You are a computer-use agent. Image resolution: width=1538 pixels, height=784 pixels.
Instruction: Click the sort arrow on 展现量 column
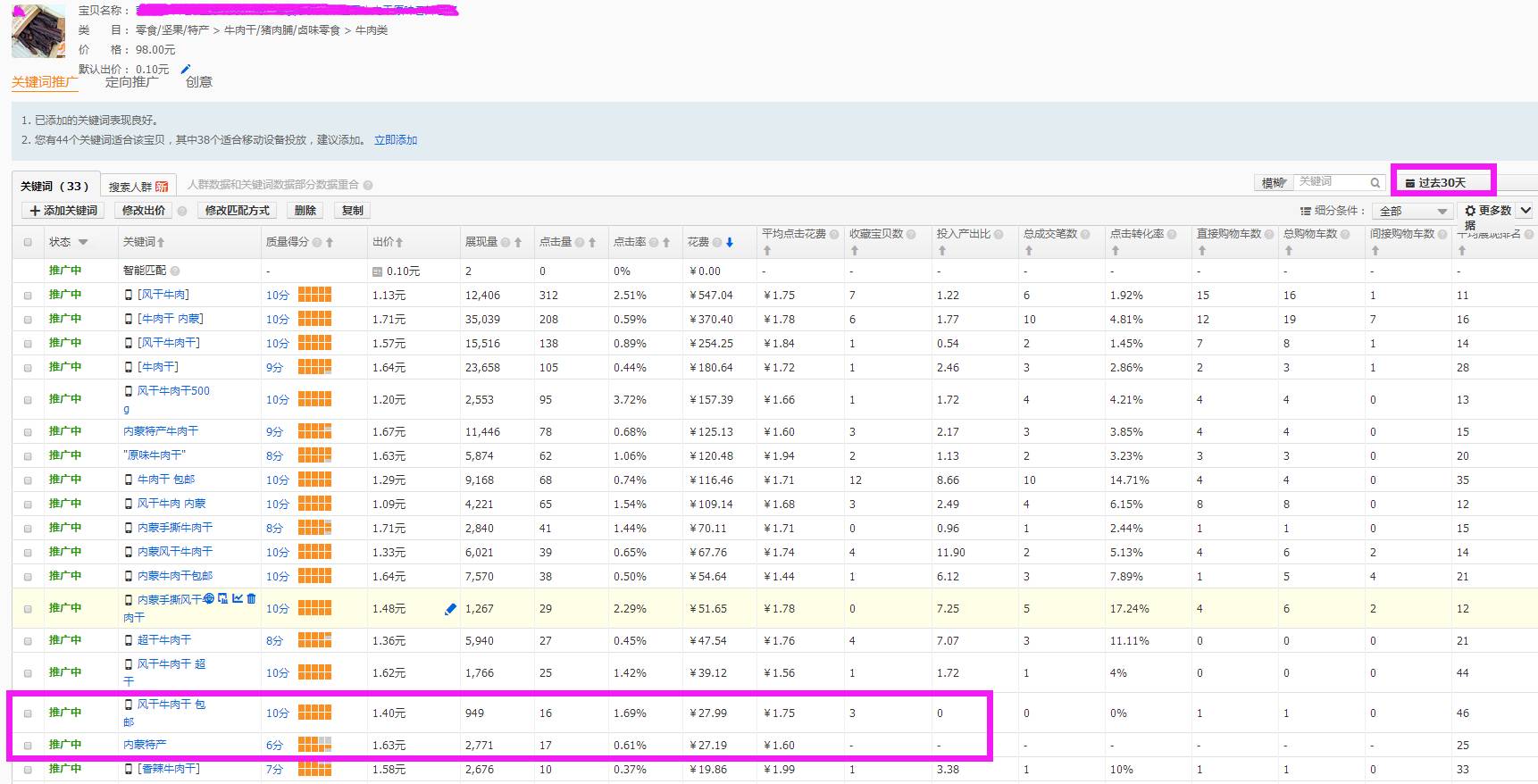point(518,242)
